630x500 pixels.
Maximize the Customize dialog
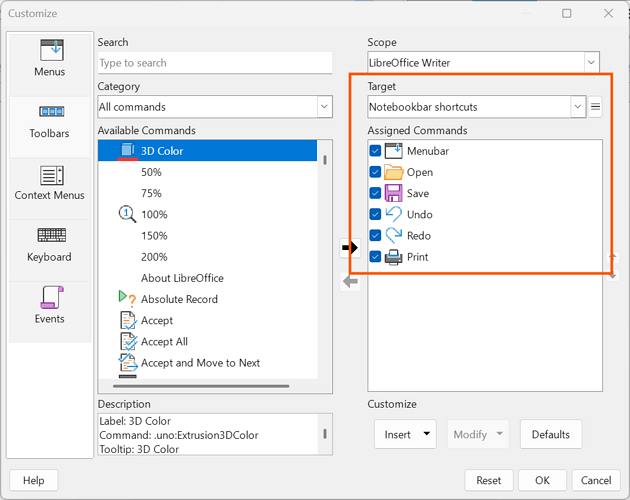567,14
